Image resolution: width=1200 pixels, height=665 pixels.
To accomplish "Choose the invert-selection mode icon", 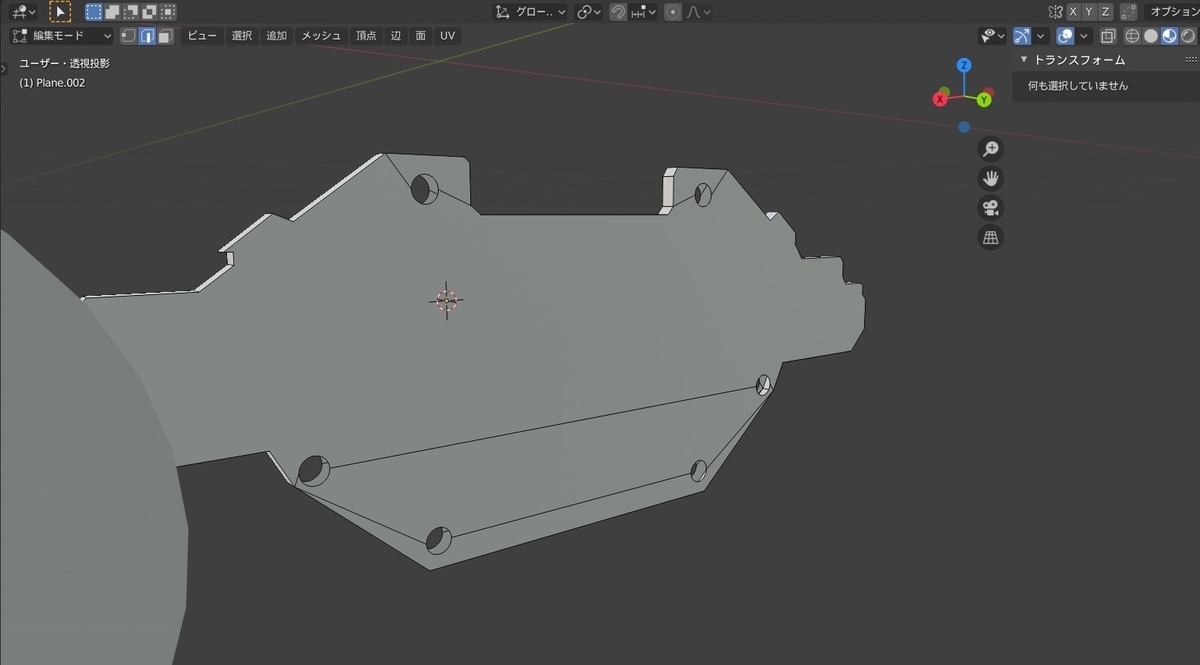I will tap(149, 12).
